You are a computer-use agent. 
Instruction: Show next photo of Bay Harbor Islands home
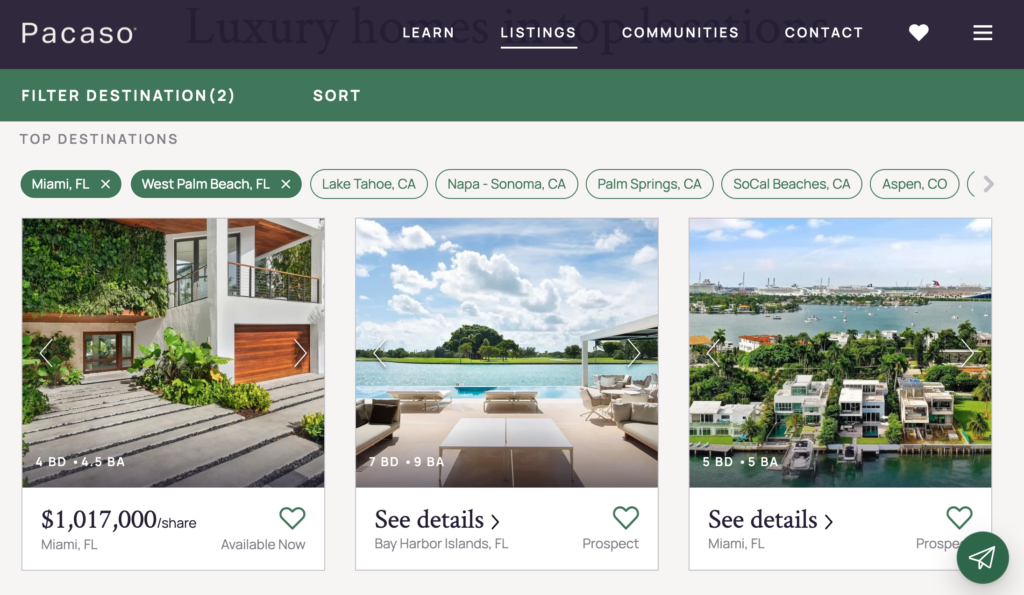tap(633, 353)
